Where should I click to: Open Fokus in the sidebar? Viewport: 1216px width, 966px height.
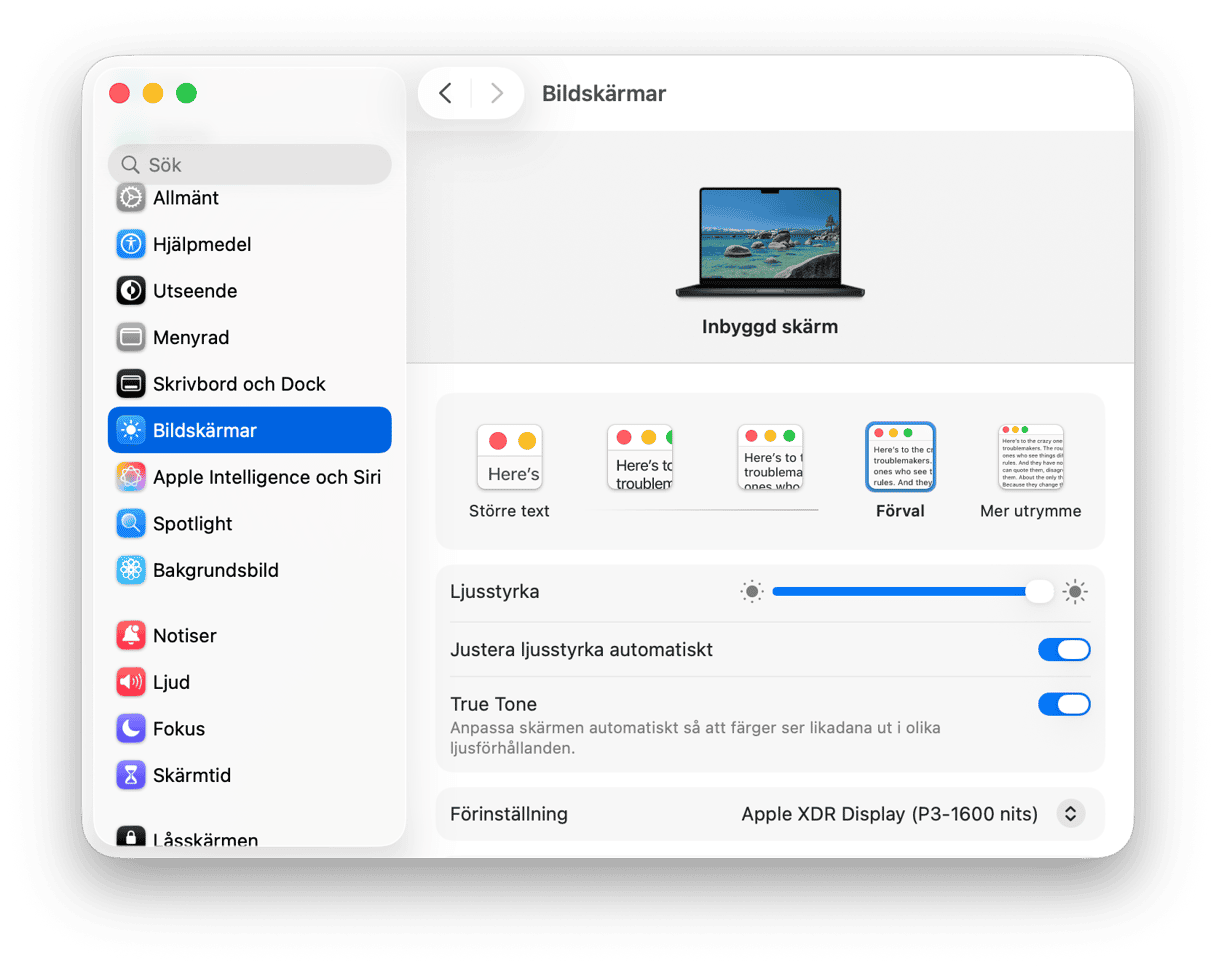(178, 729)
